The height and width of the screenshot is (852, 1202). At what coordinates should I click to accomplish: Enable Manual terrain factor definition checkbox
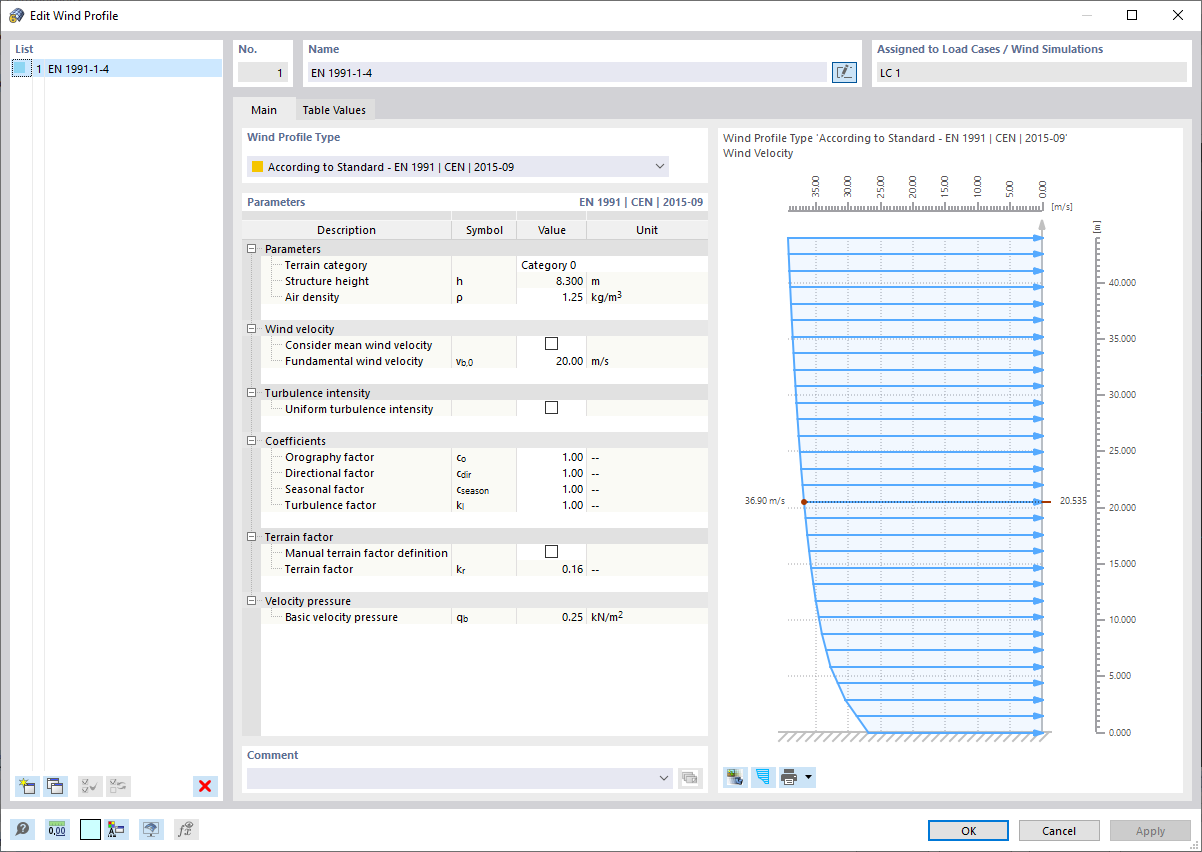[x=551, y=552]
